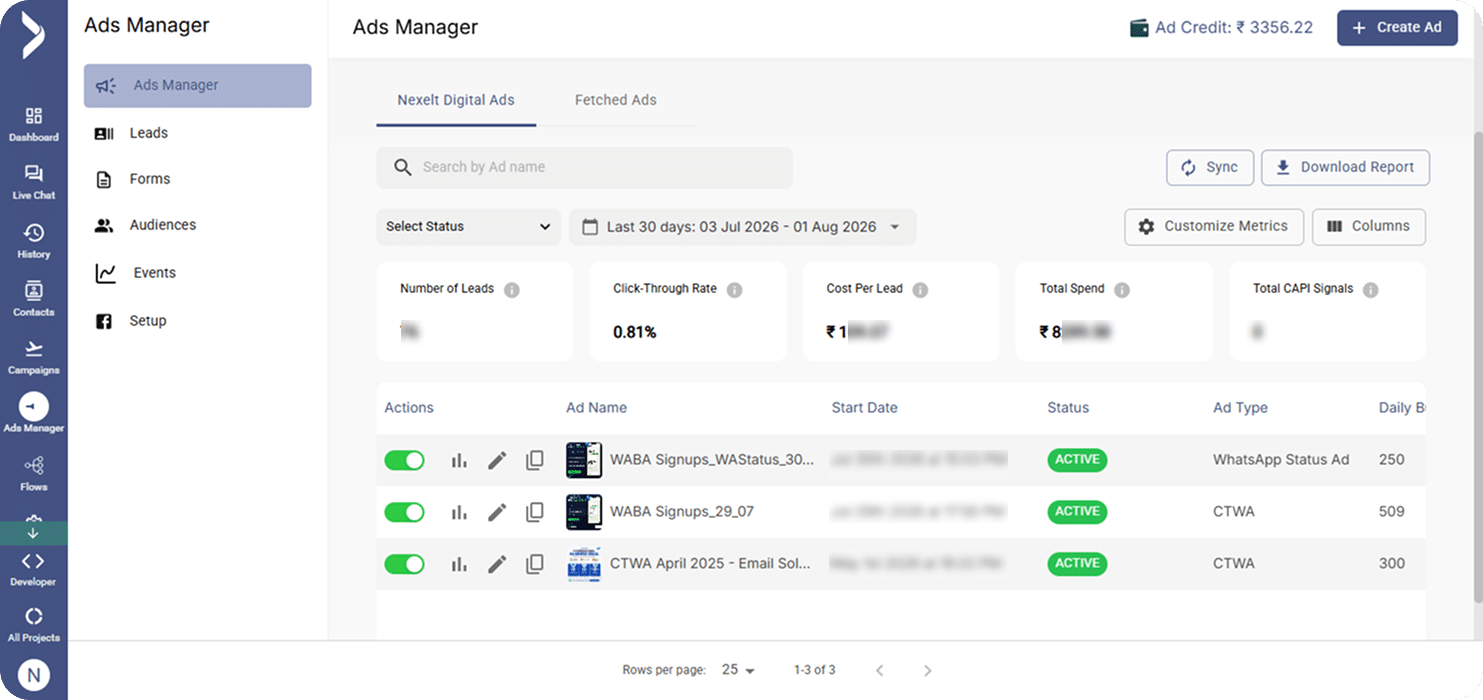
Task: Open Developer section in left rail
Action: point(34,569)
